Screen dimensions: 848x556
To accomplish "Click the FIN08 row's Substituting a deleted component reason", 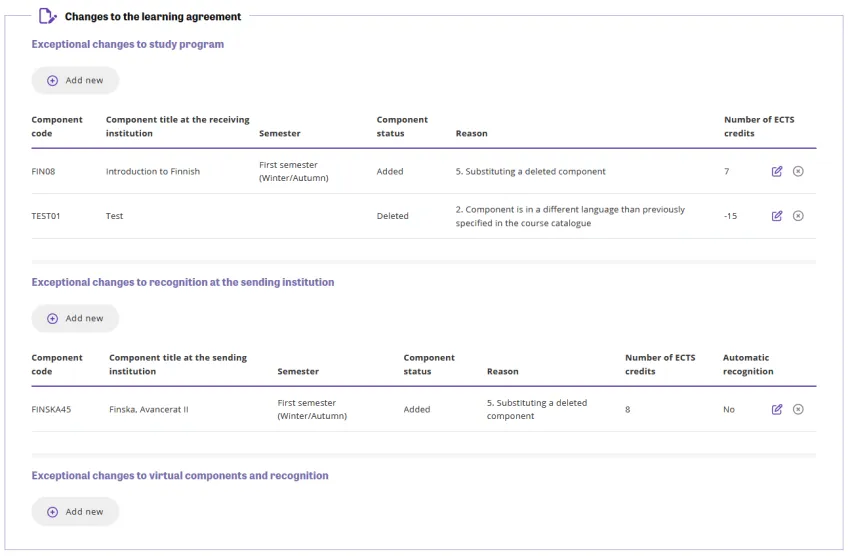I will pos(531,171).
